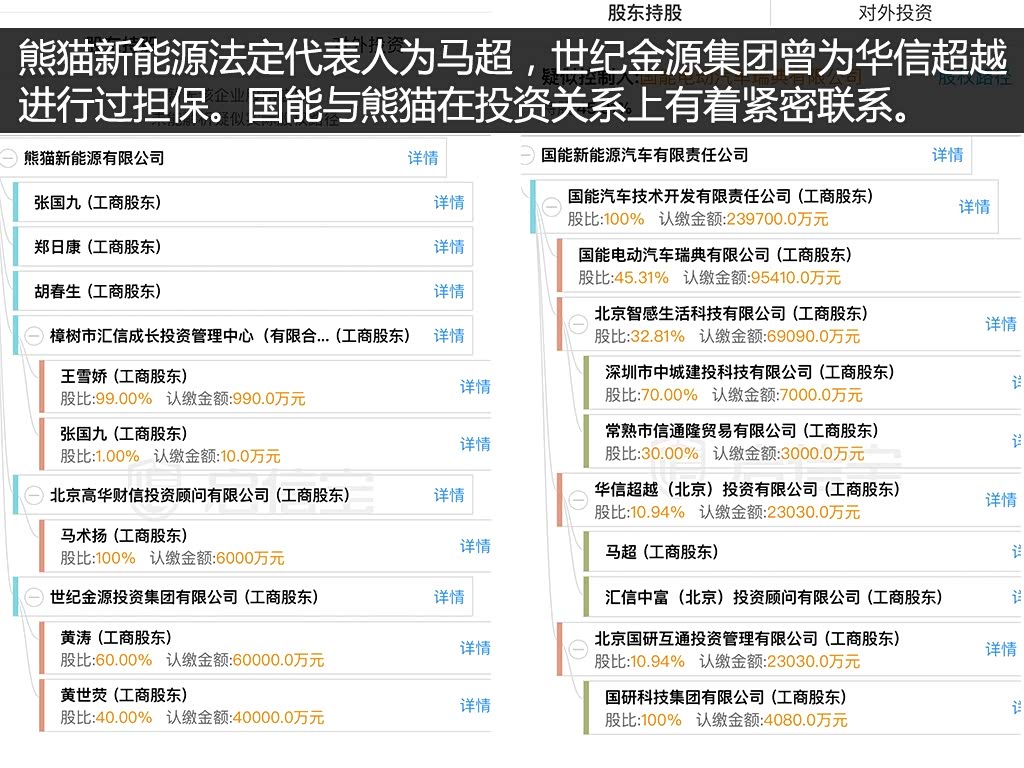Collapse 世纪金源投资集团有限公司 branch

pos(35,597)
